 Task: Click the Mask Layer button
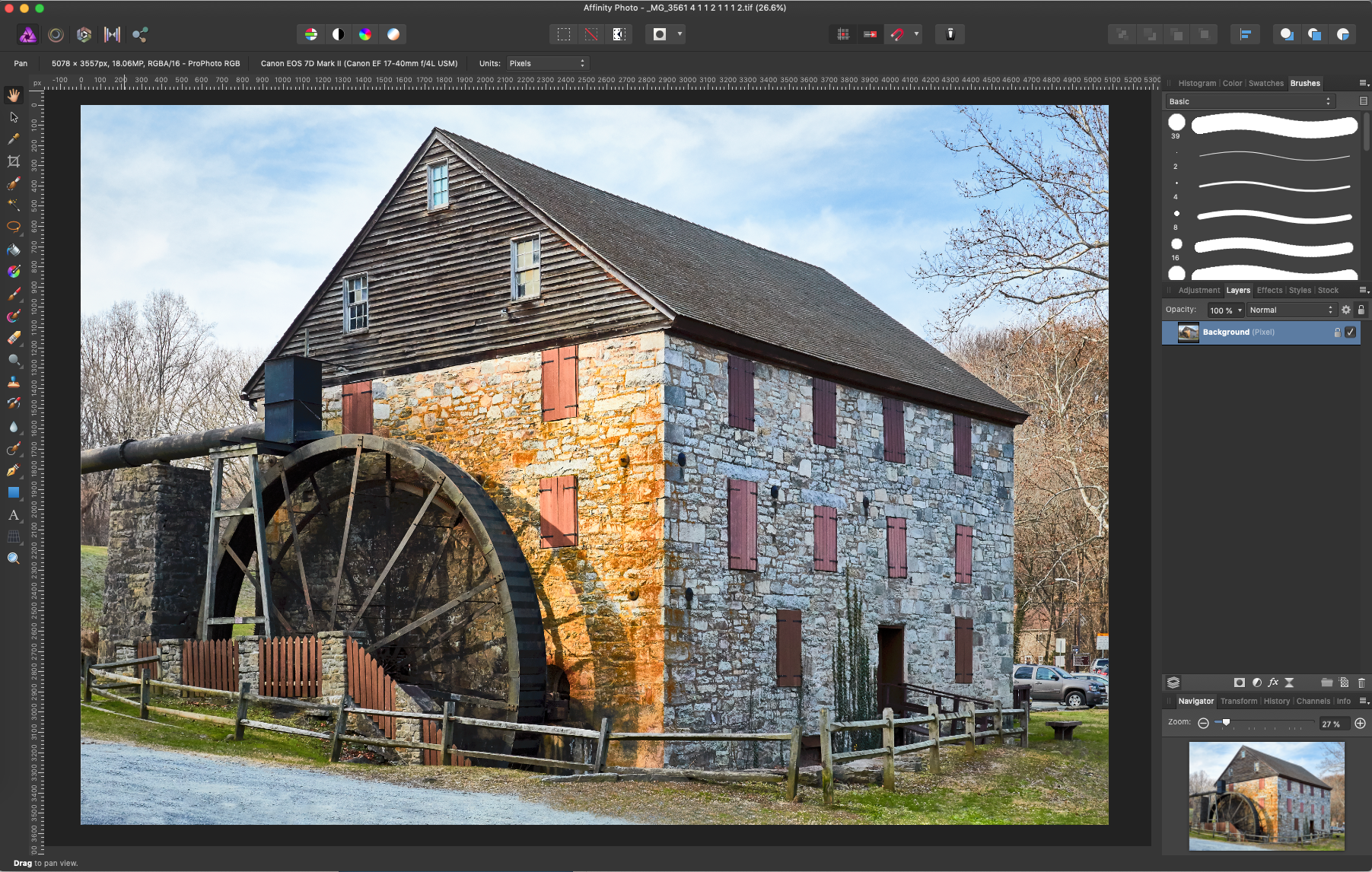(1239, 683)
